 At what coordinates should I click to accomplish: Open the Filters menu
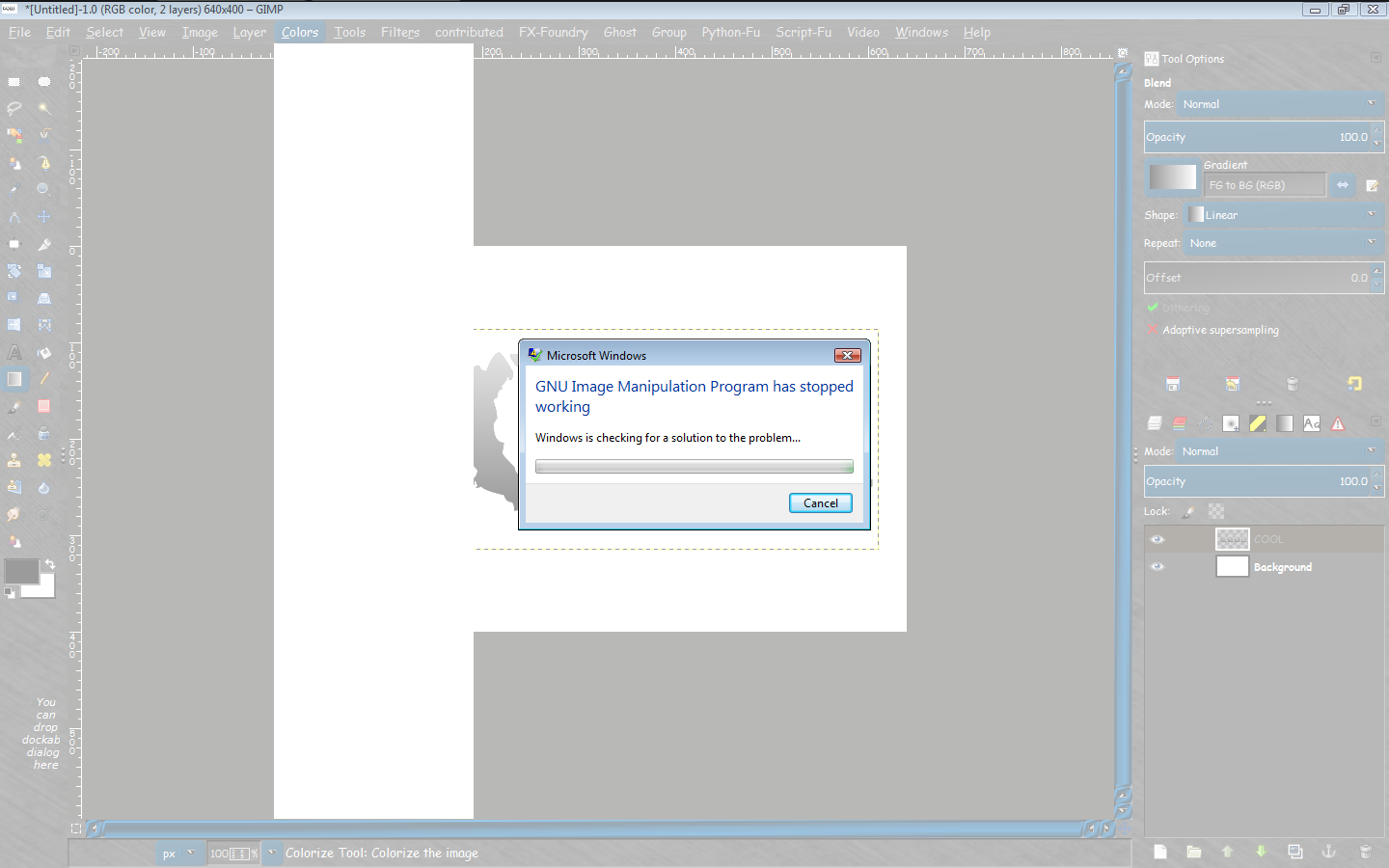coord(400,32)
